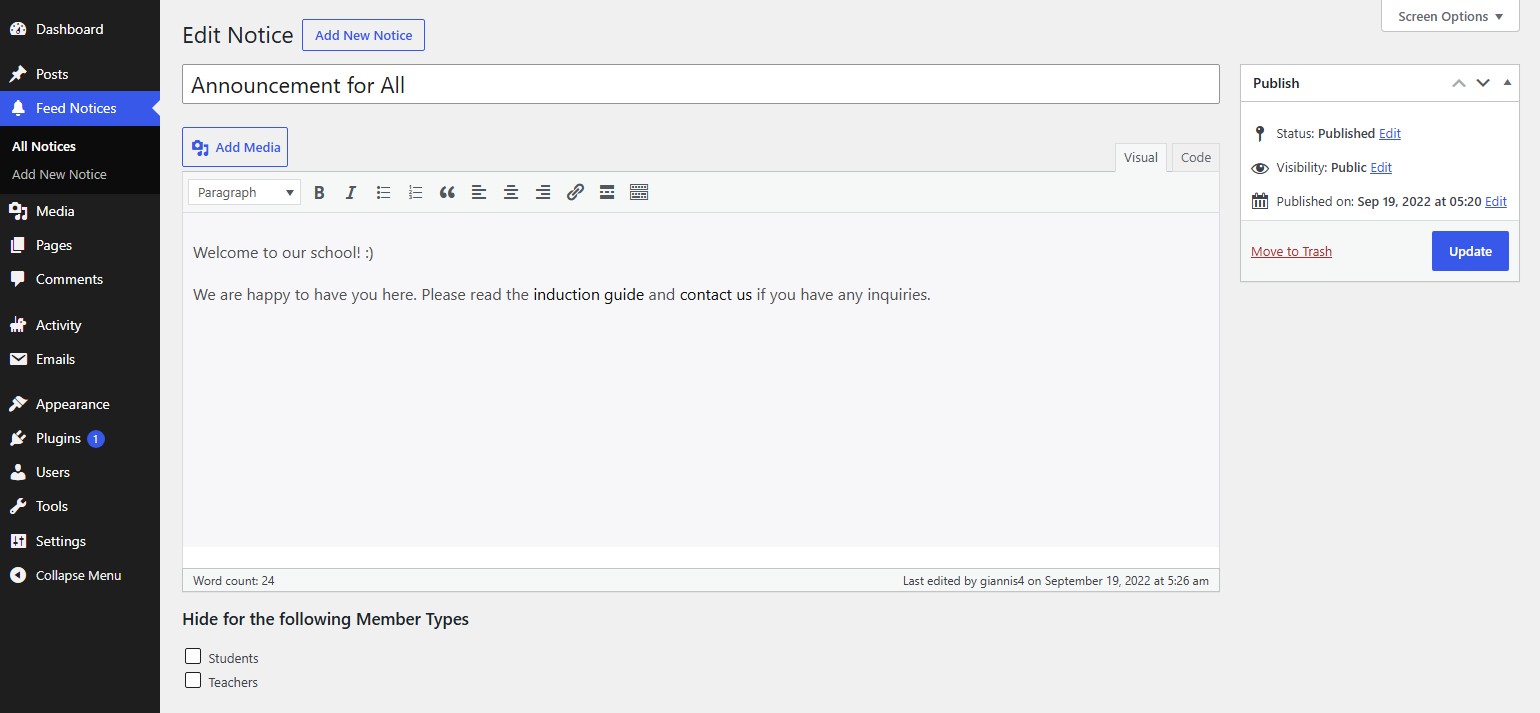Insert or edit link icon
Screen dimensions: 1540x713
(575, 192)
